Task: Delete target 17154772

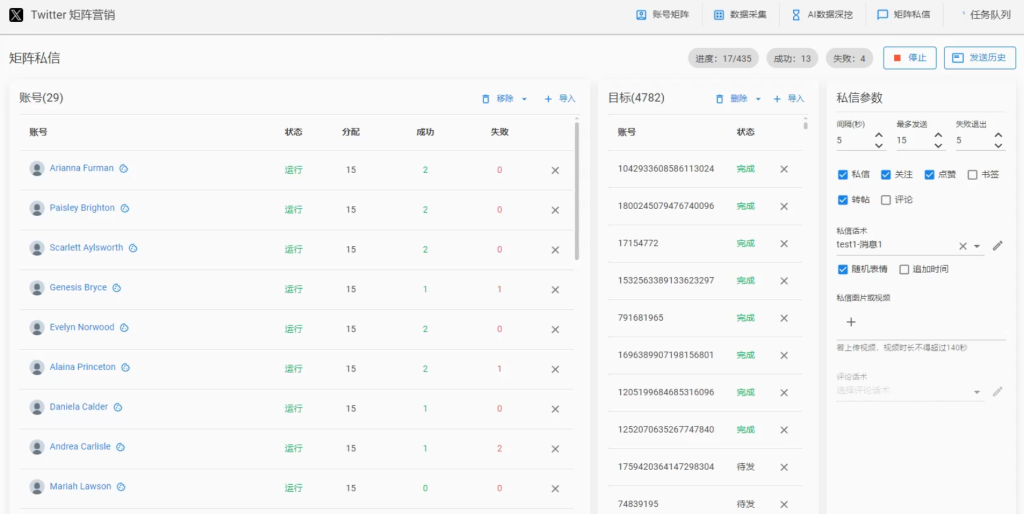Action: tap(784, 244)
